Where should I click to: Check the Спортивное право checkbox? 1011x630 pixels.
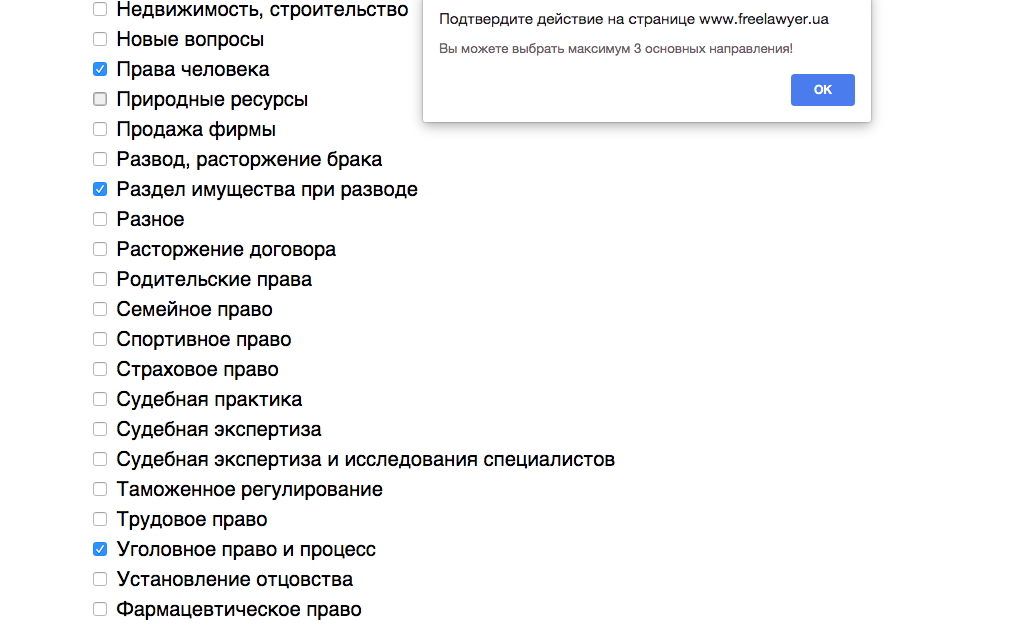pyautogui.click(x=100, y=339)
